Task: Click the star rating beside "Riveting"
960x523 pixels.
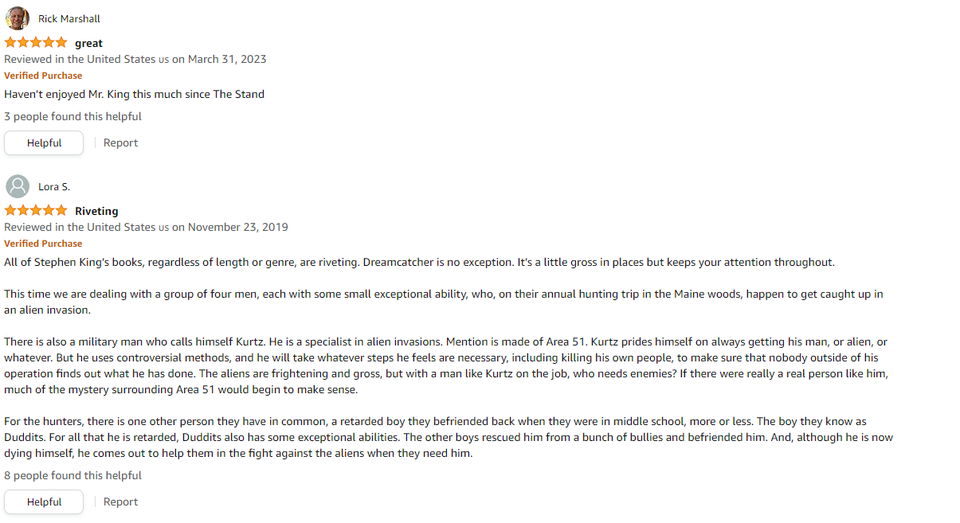Action: click(36, 211)
